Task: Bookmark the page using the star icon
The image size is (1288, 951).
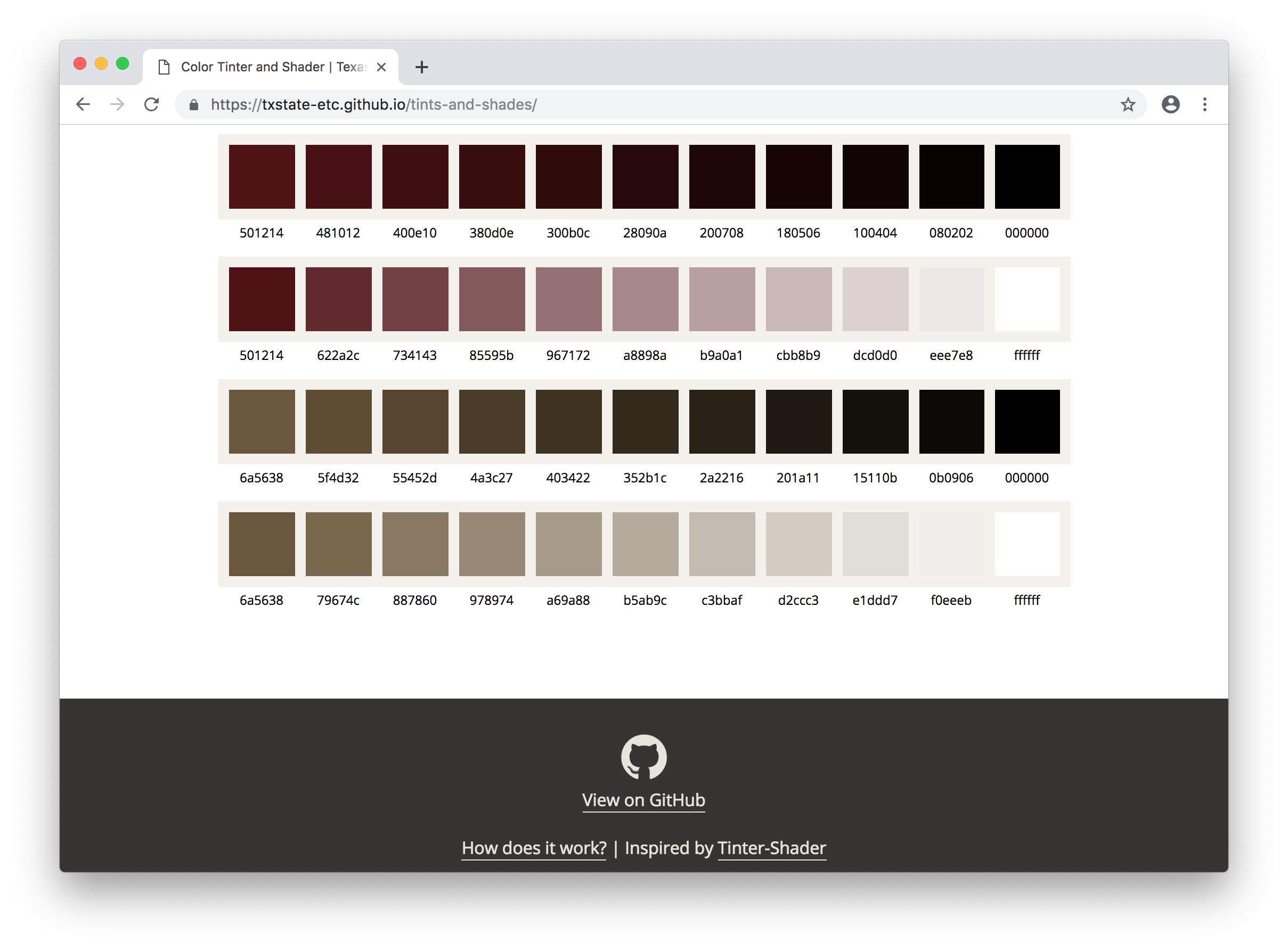Action: (1128, 104)
